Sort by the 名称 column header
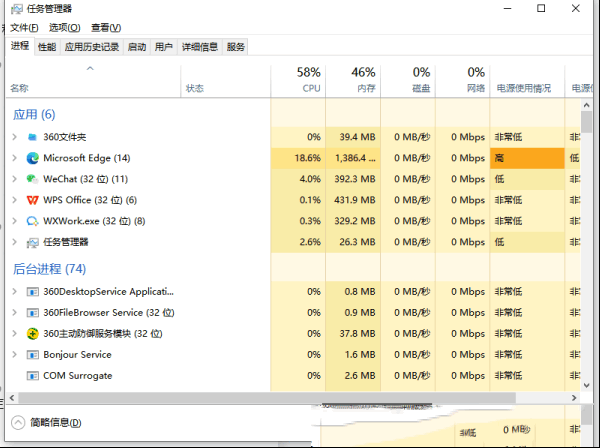The width and height of the screenshot is (600, 448). 93,81
